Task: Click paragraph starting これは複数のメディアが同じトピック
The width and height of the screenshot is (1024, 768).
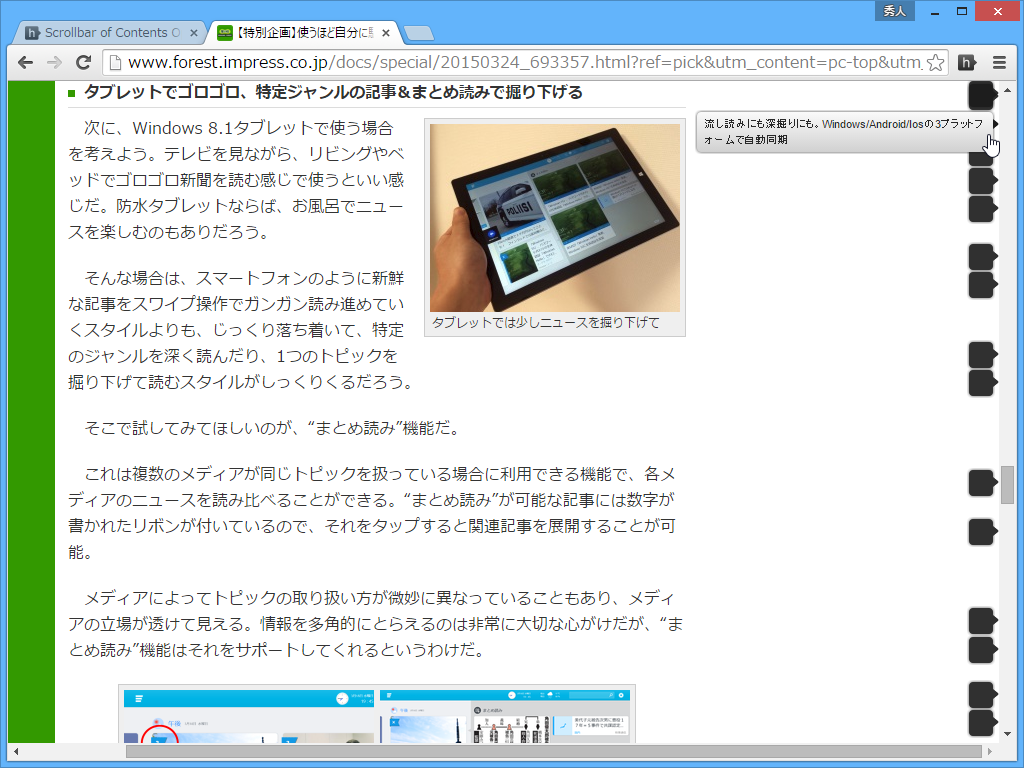Action: pos(372,513)
